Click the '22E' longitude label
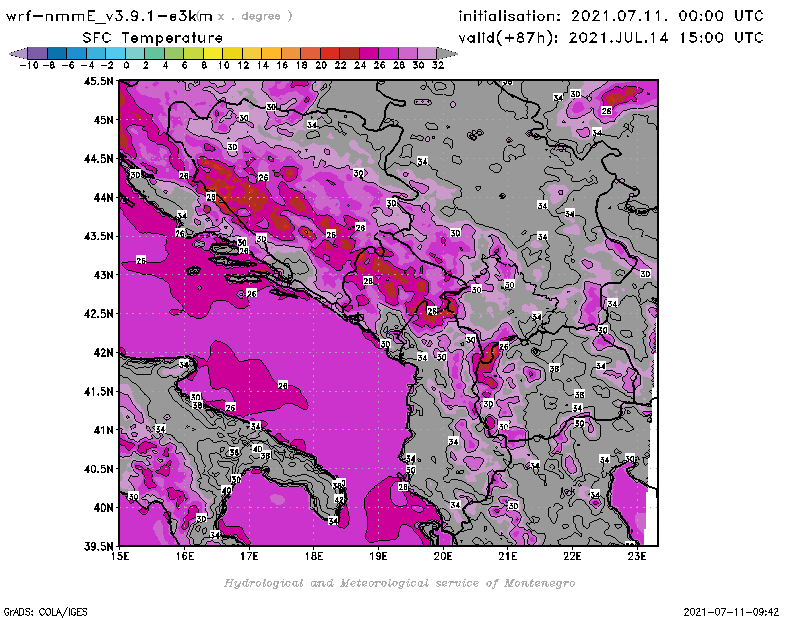Viewport: 800px width, 618px height. (572, 556)
